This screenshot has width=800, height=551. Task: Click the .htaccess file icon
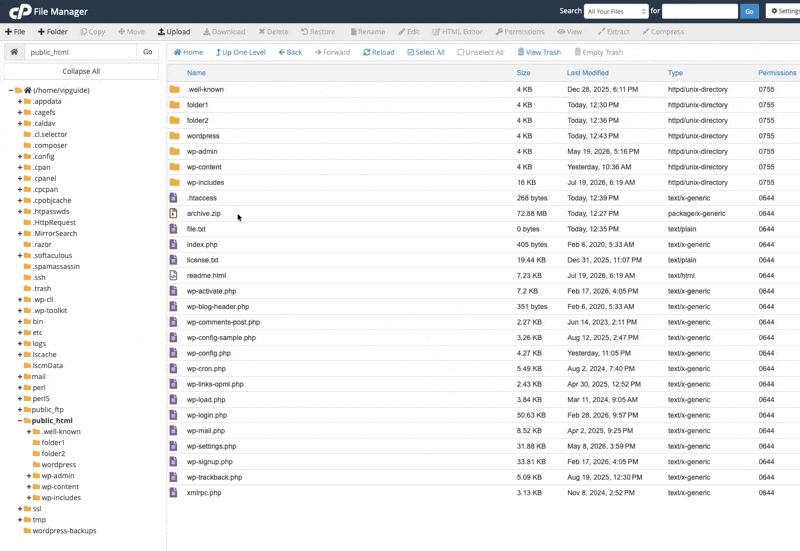point(173,198)
